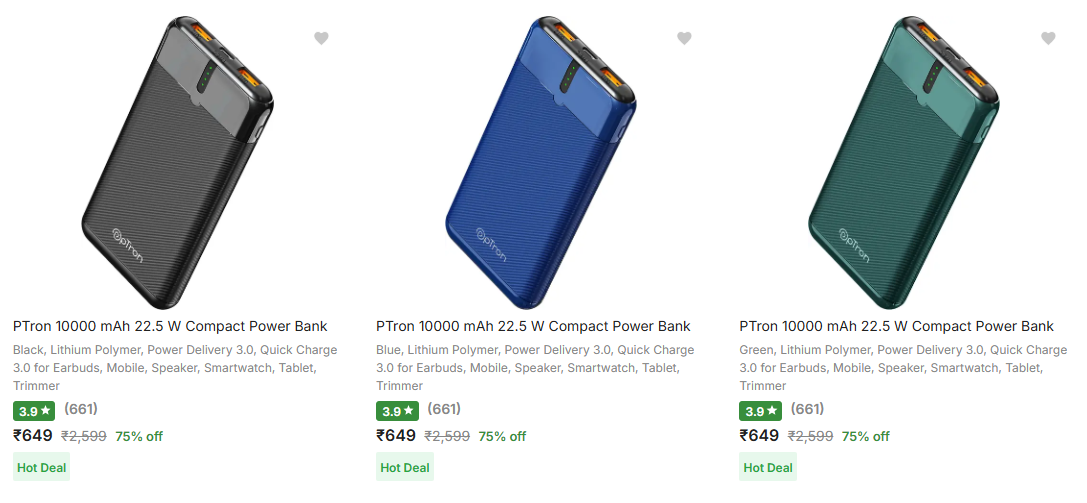Click 3.9 star rating on green power bank

(x=760, y=411)
